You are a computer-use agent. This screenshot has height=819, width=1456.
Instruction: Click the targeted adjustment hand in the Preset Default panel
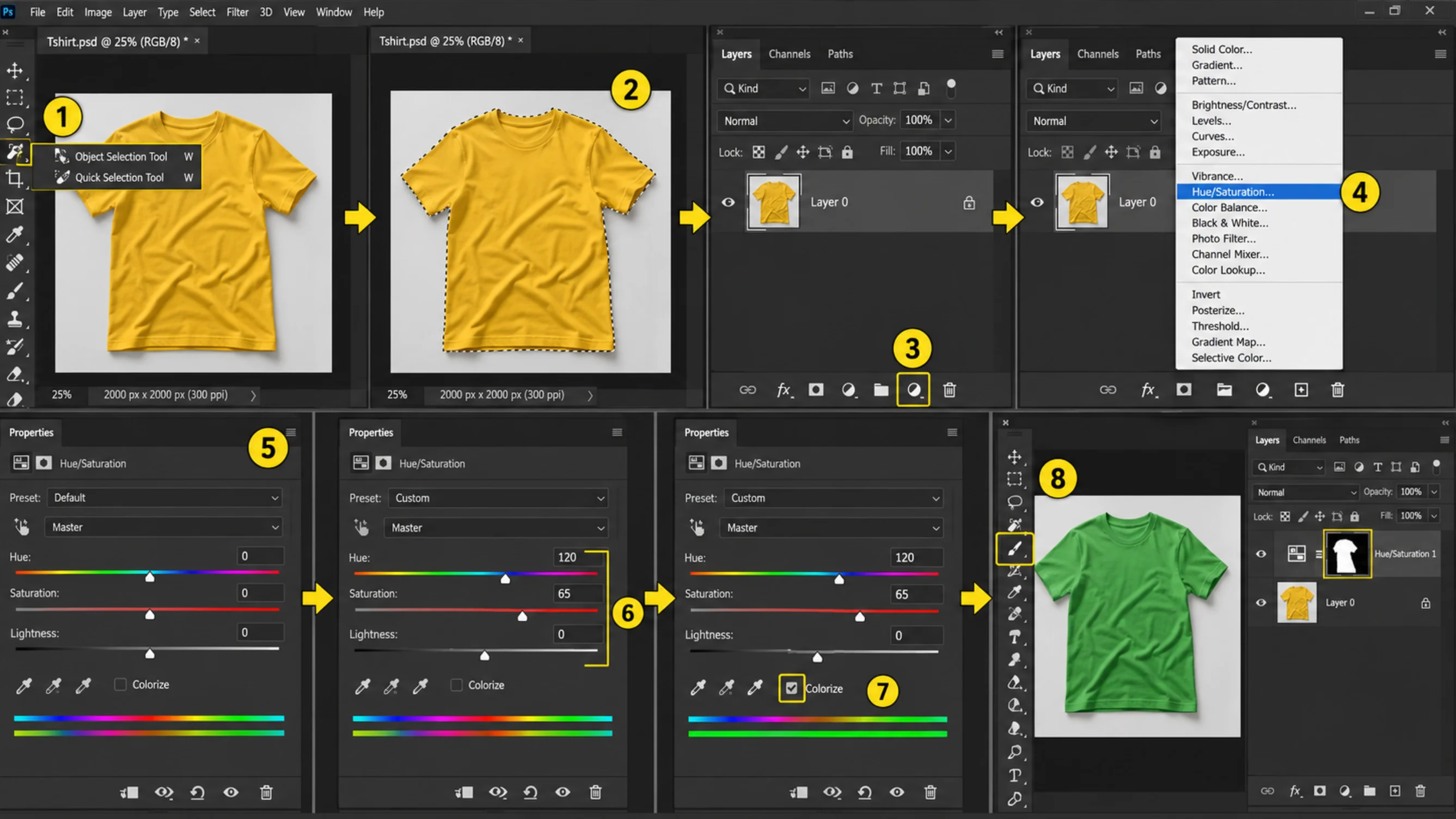click(21, 527)
